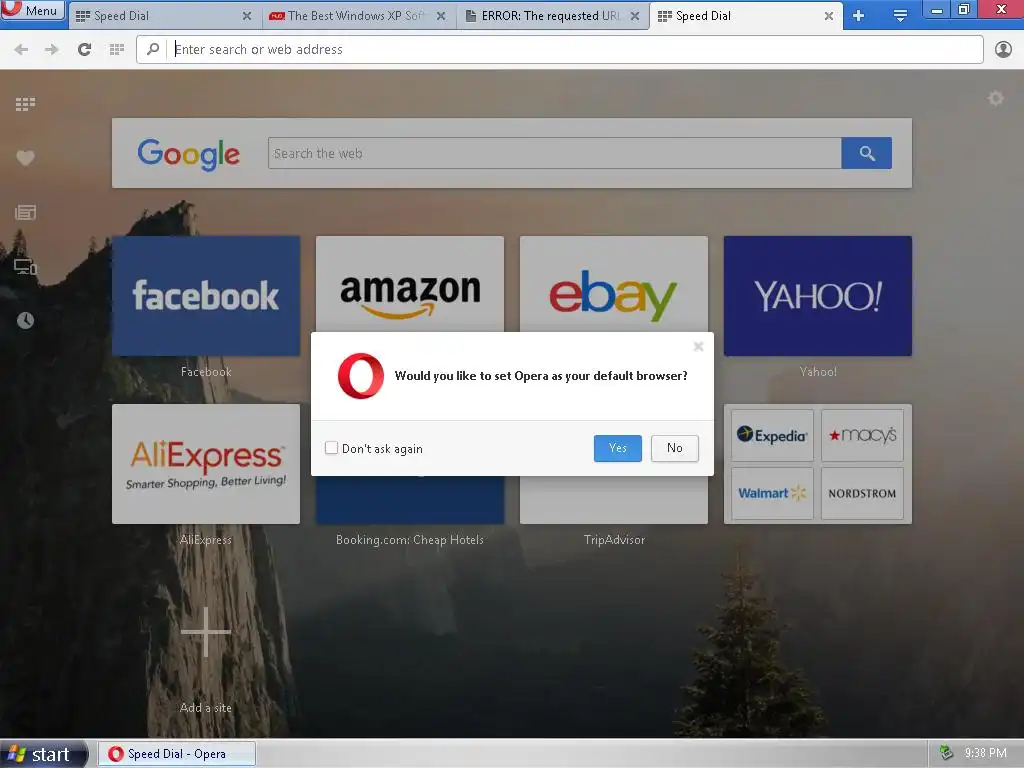Close the default browser dialog

tap(698, 347)
